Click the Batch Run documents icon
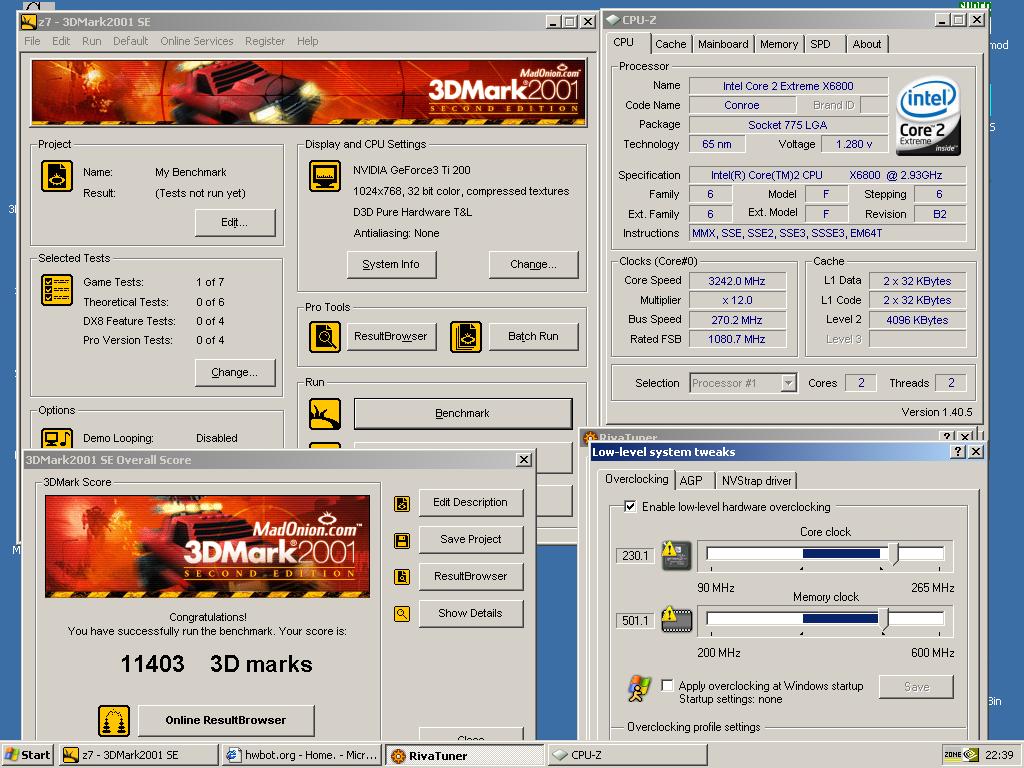This screenshot has height=768, width=1024. pos(466,337)
